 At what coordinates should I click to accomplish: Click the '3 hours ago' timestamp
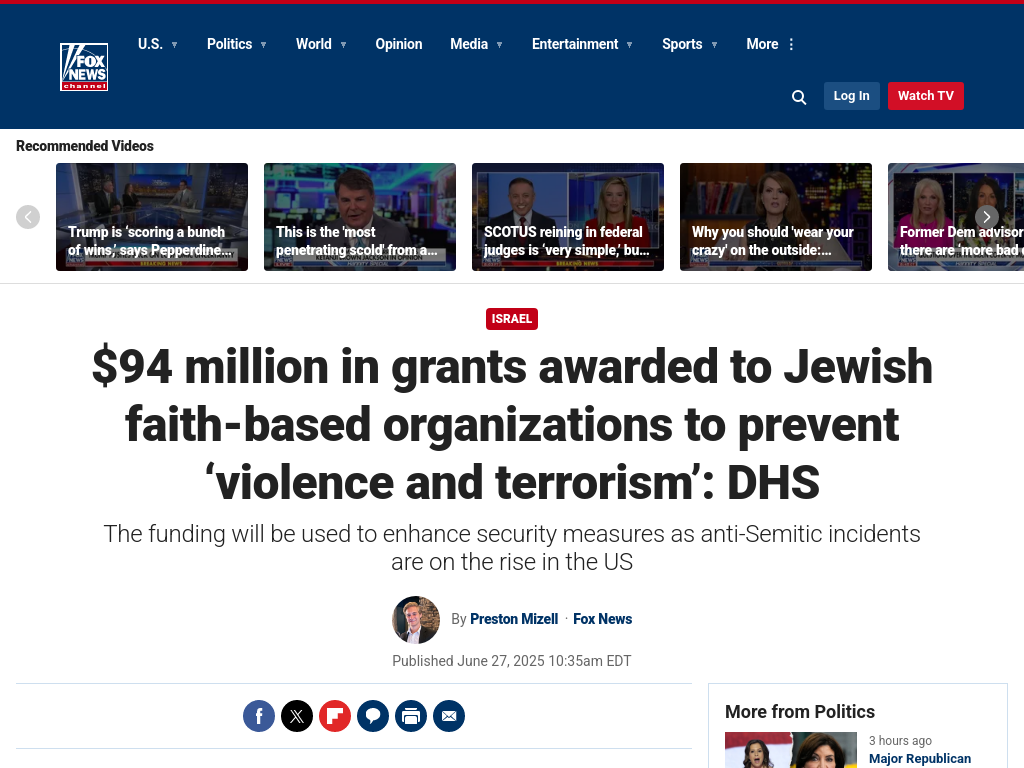tap(900, 741)
